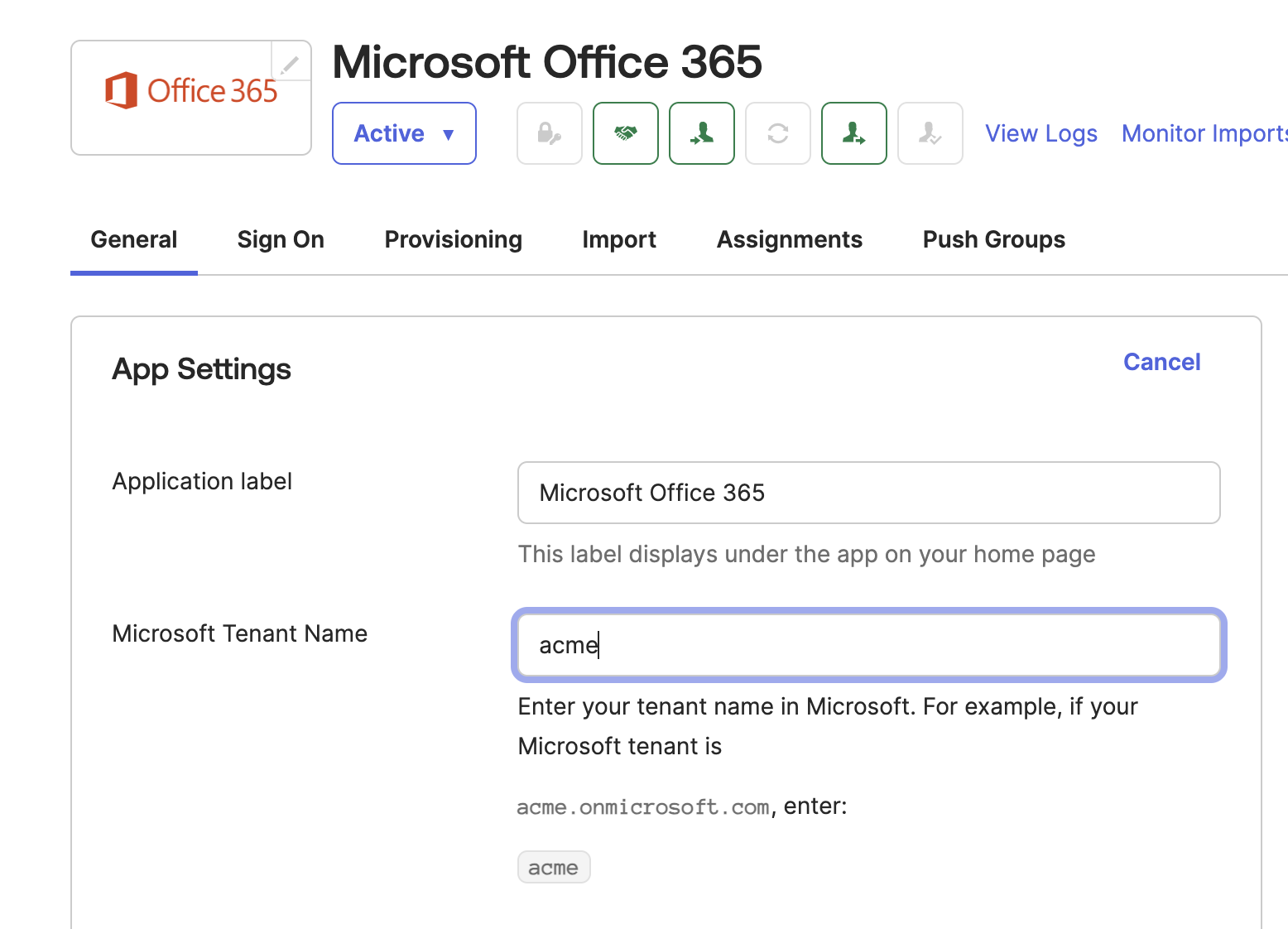
Task: Click the 'Microsoft Tenant Name' field label
Action: coord(239,633)
